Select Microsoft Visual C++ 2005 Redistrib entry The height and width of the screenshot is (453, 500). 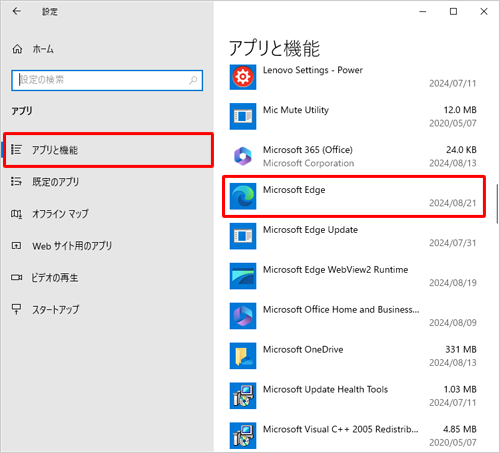tap(353, 436)
